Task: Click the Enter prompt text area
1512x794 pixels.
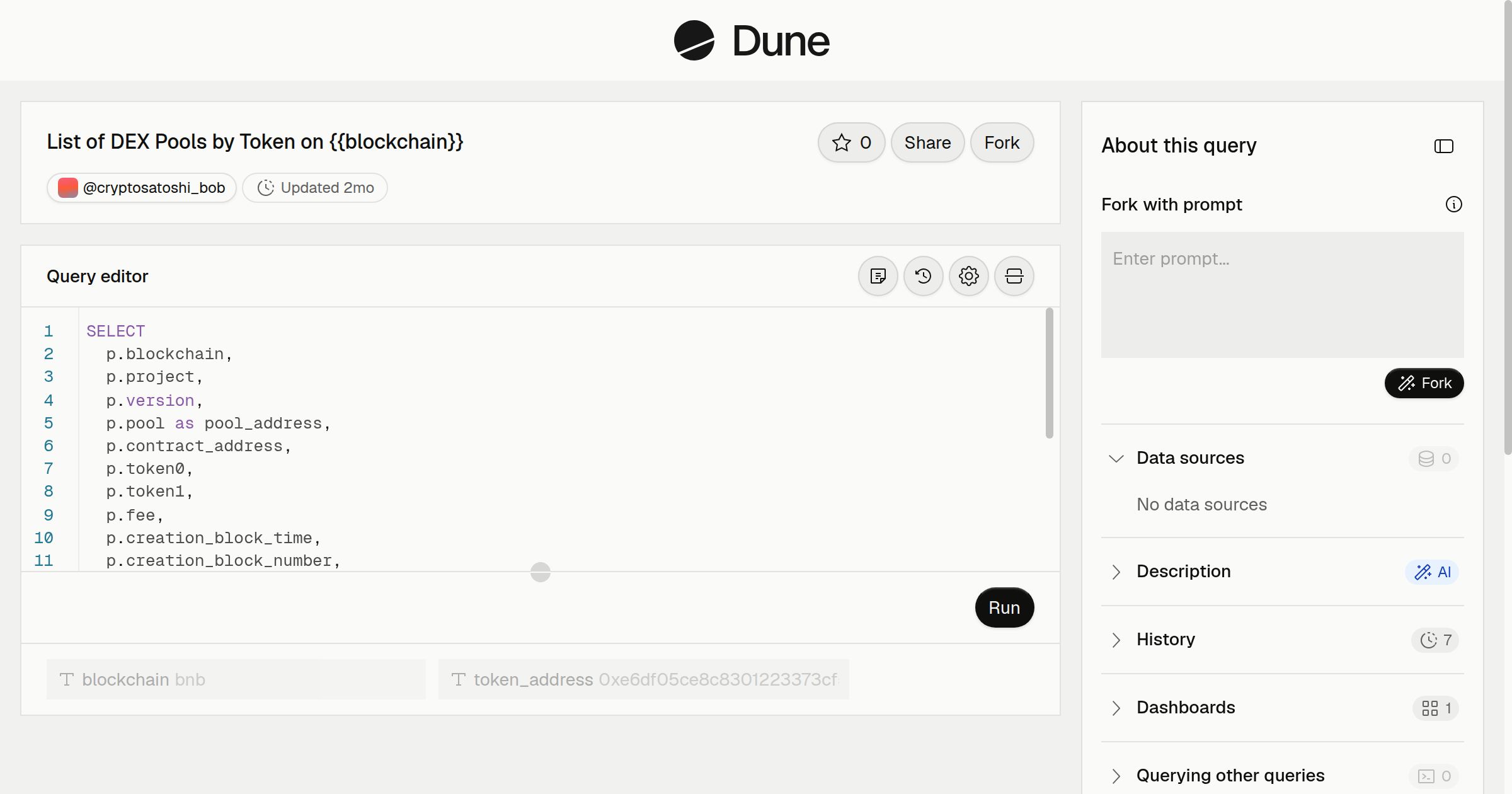Action: coord(1283,295)
